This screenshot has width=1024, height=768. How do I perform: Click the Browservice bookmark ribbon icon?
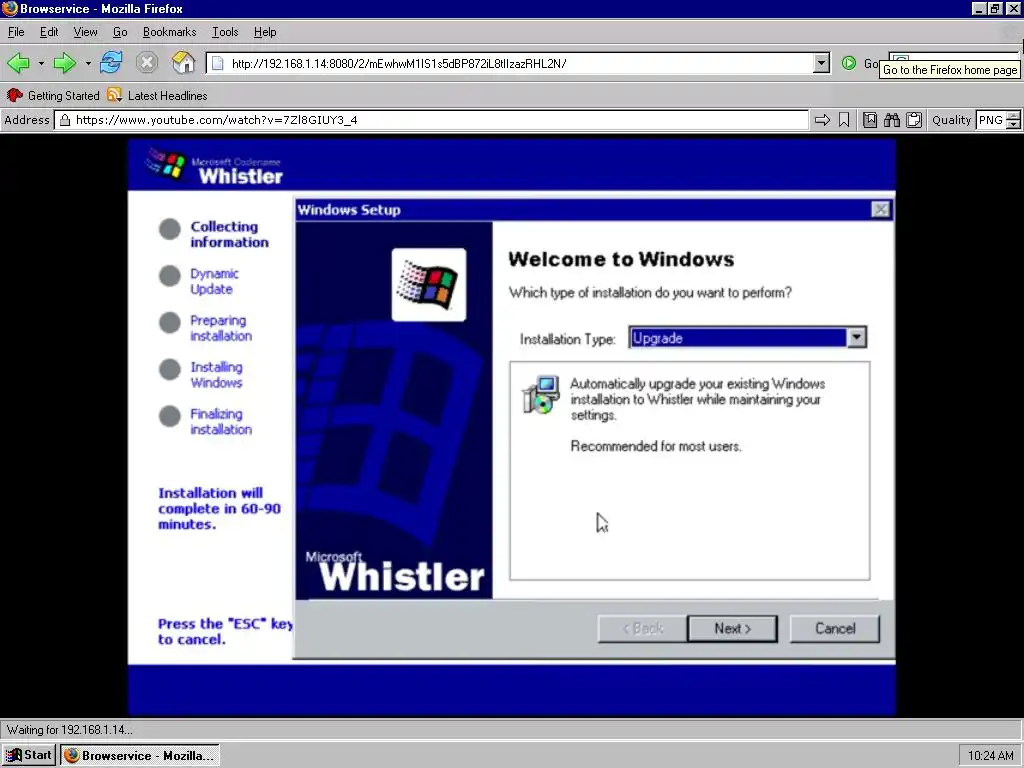(844, 120)
